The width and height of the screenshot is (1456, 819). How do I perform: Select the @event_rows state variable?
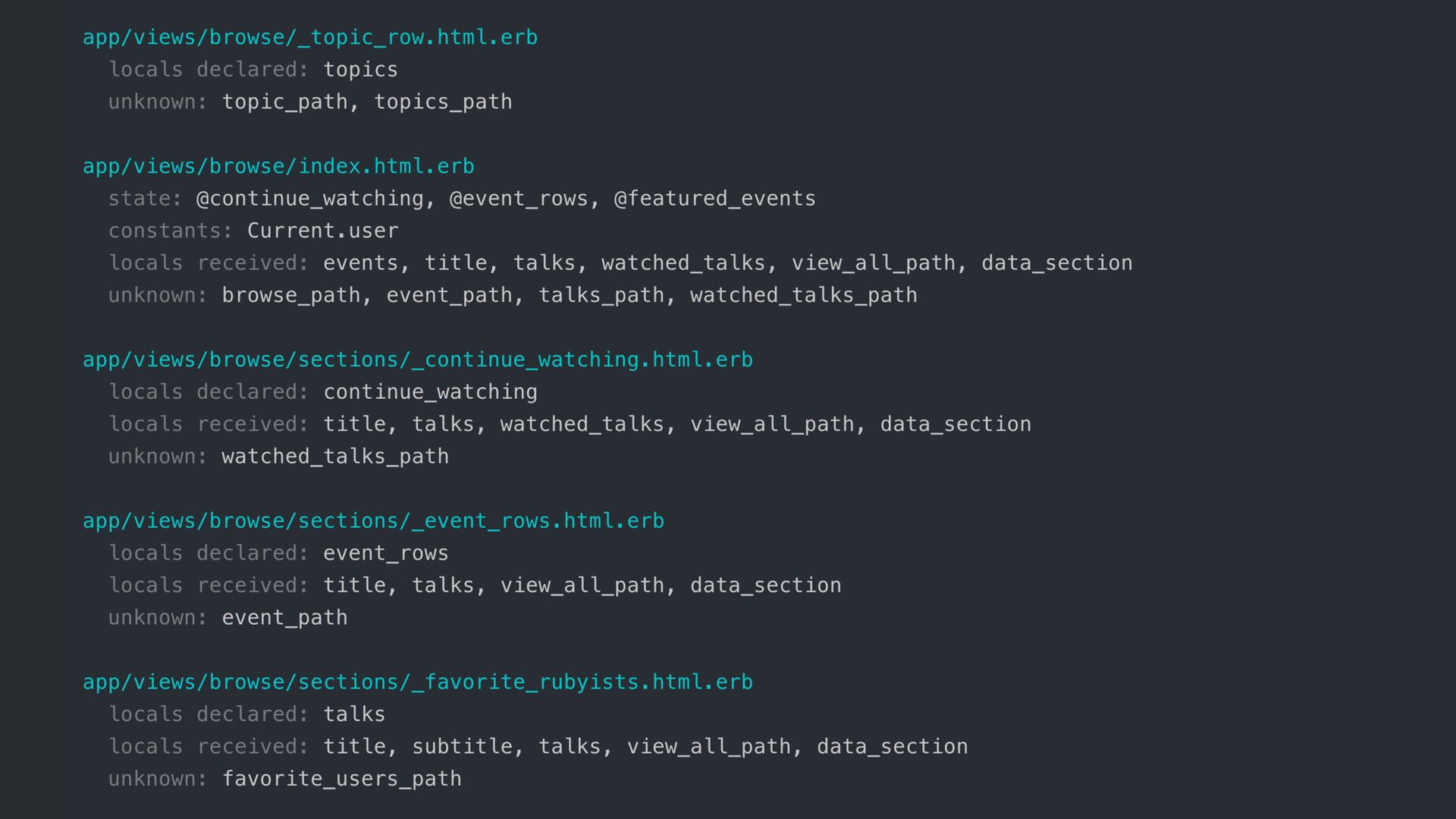click(518, 199)
